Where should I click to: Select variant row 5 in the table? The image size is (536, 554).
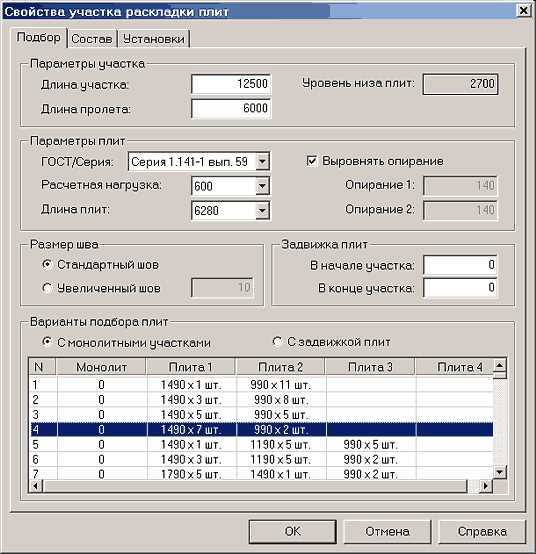[261, 444]
